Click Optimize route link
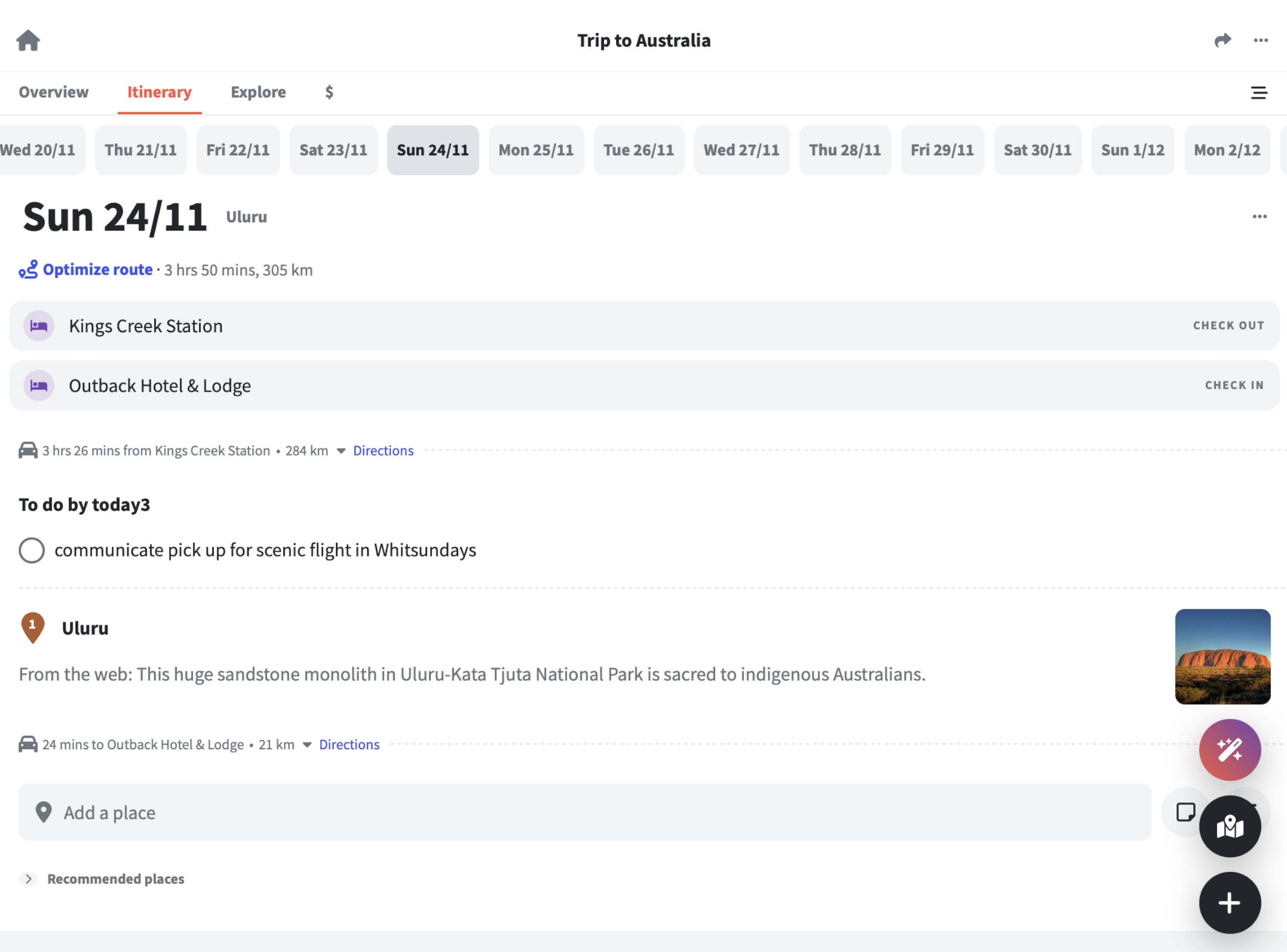The height and width of the screenshot is (952, 1287). pos(97,270)
